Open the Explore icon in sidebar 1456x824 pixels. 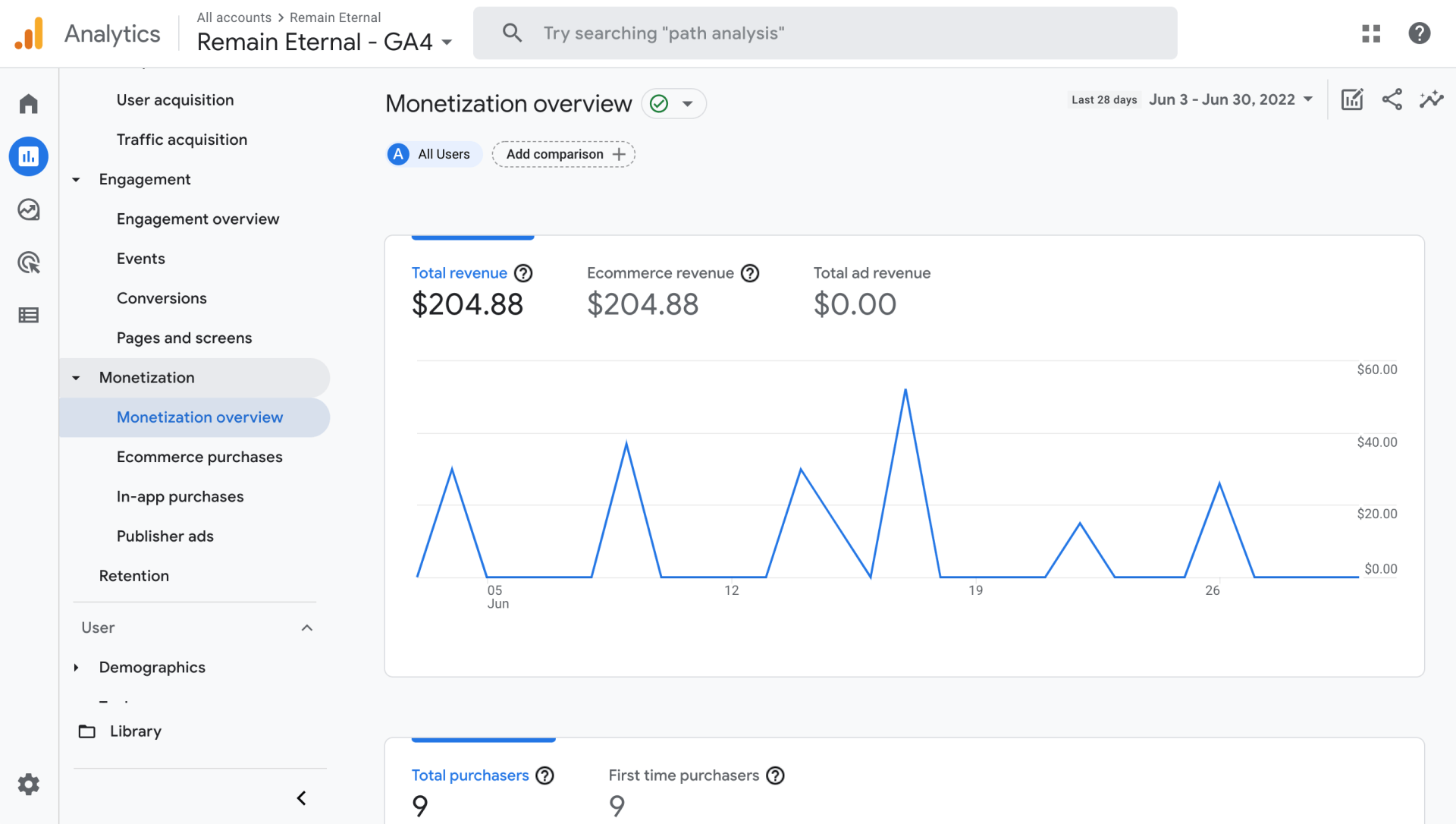coord(29,209)
